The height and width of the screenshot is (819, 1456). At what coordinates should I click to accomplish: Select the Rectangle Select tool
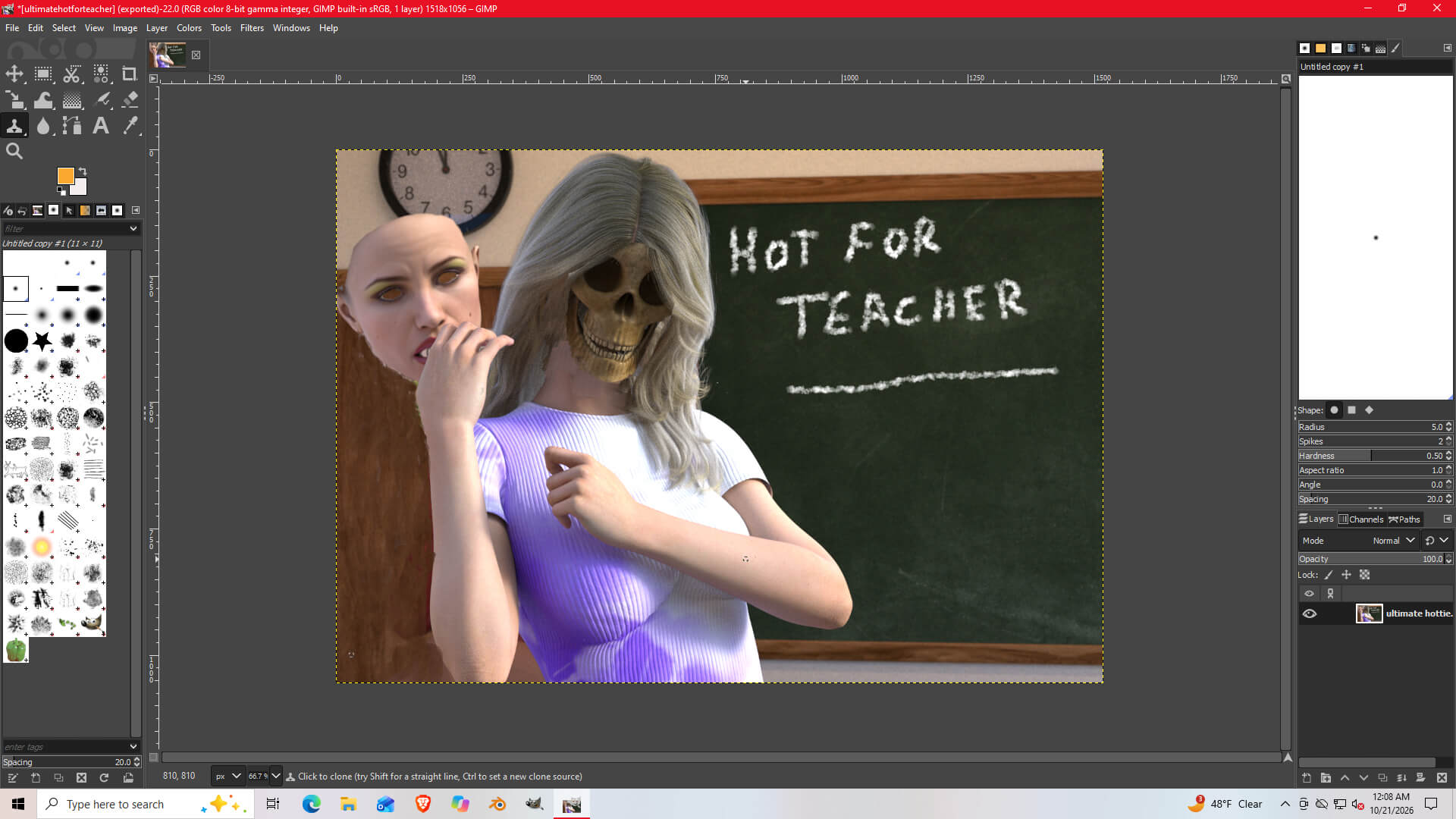pos(43,74)
